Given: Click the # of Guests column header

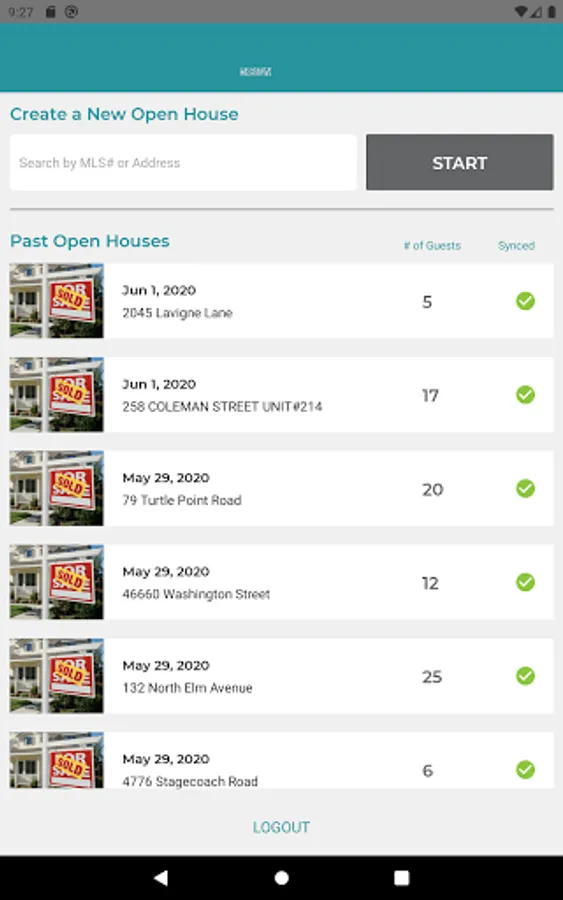Looking at the screenshot, I should coord(432,246).
